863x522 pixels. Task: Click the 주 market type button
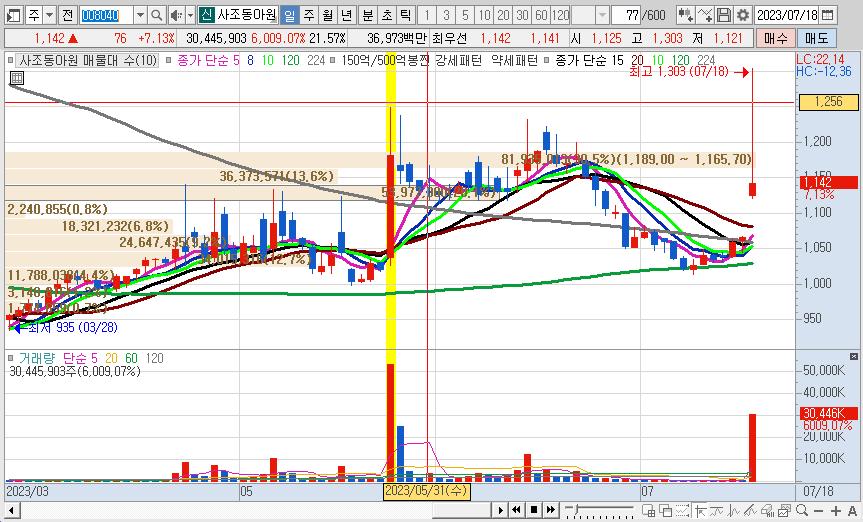point(34,15)
